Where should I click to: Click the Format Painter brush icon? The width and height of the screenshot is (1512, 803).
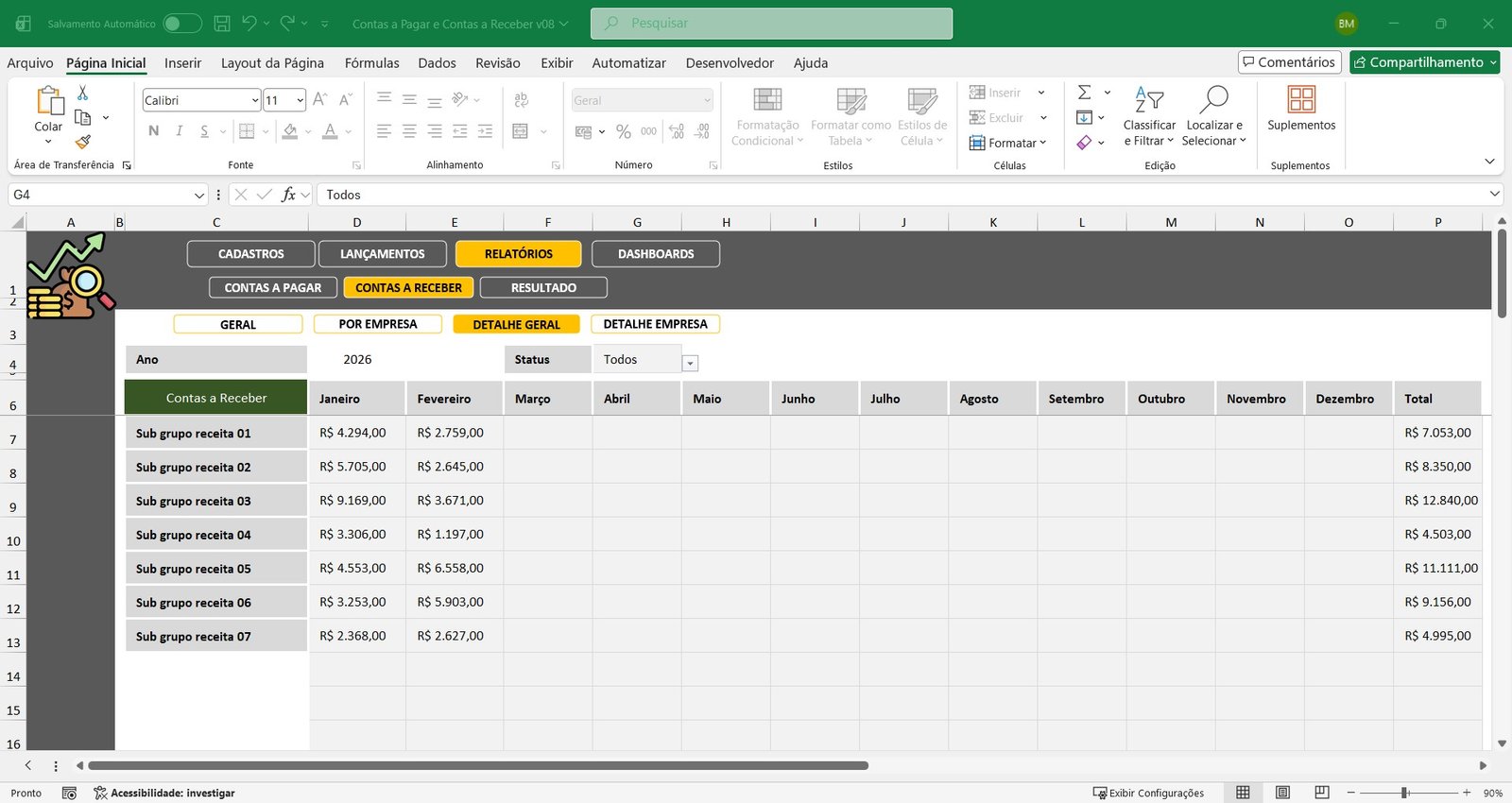(83, 142)
